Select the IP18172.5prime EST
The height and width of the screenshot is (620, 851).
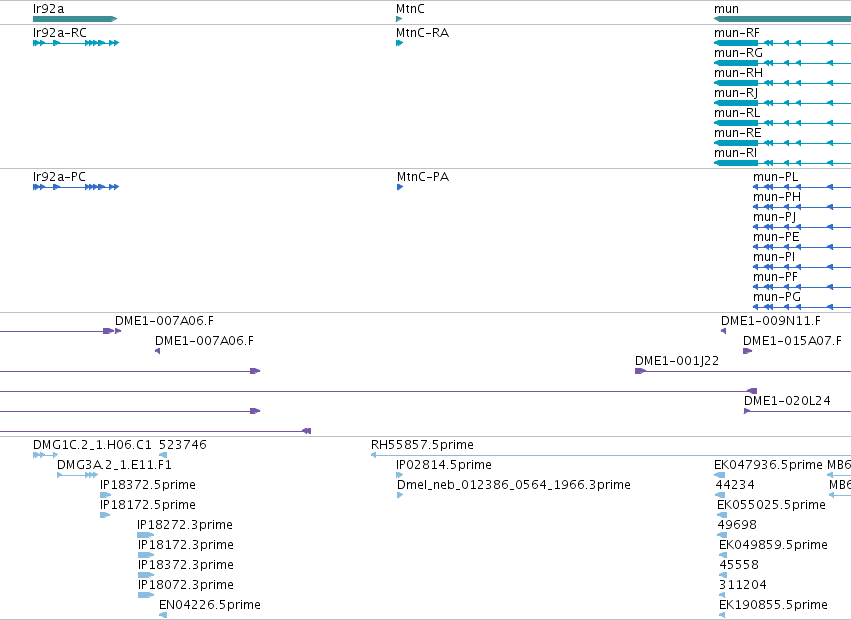tap(105, 515)
